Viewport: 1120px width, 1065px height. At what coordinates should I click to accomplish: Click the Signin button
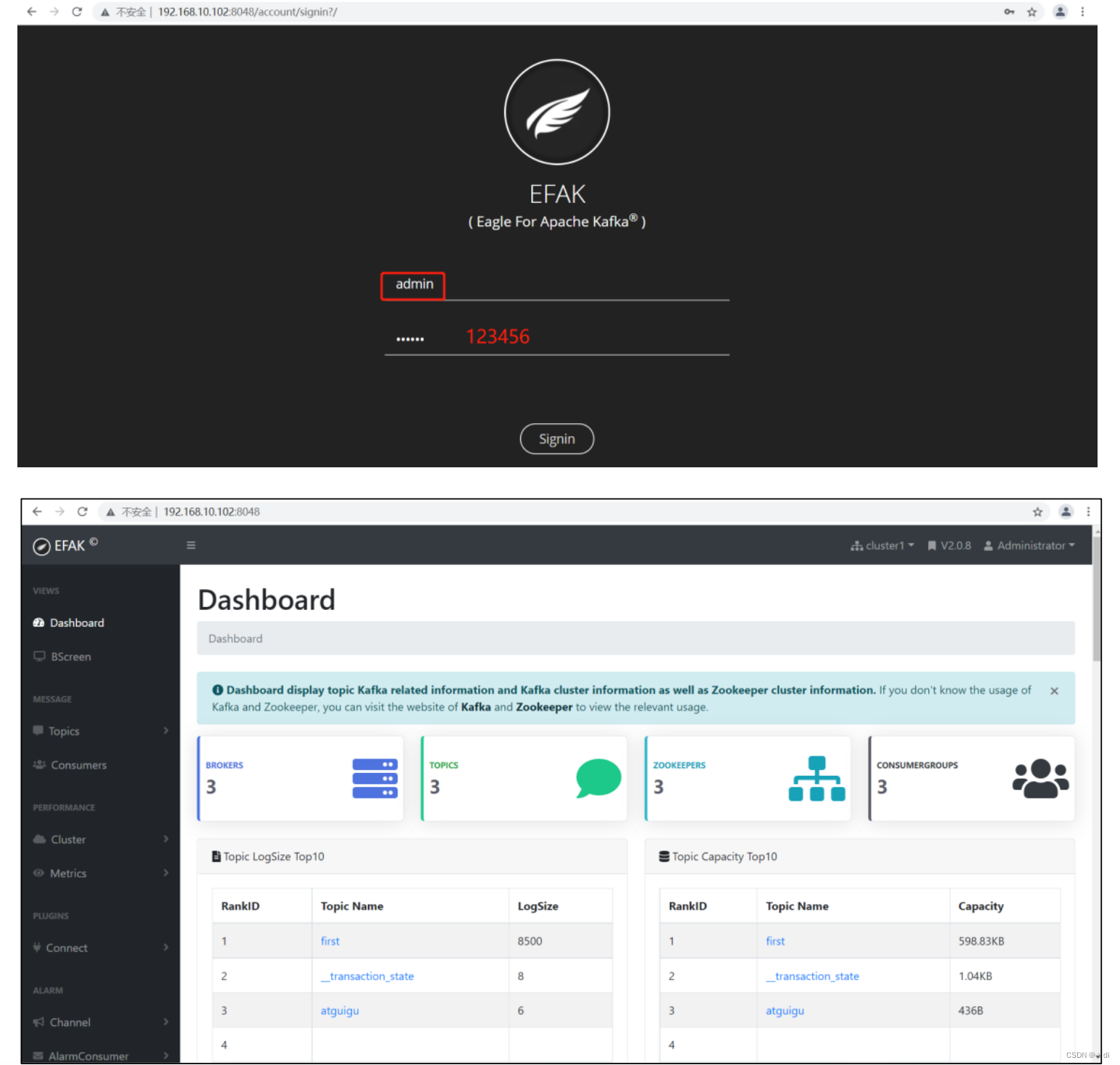(x=556, y=439)
